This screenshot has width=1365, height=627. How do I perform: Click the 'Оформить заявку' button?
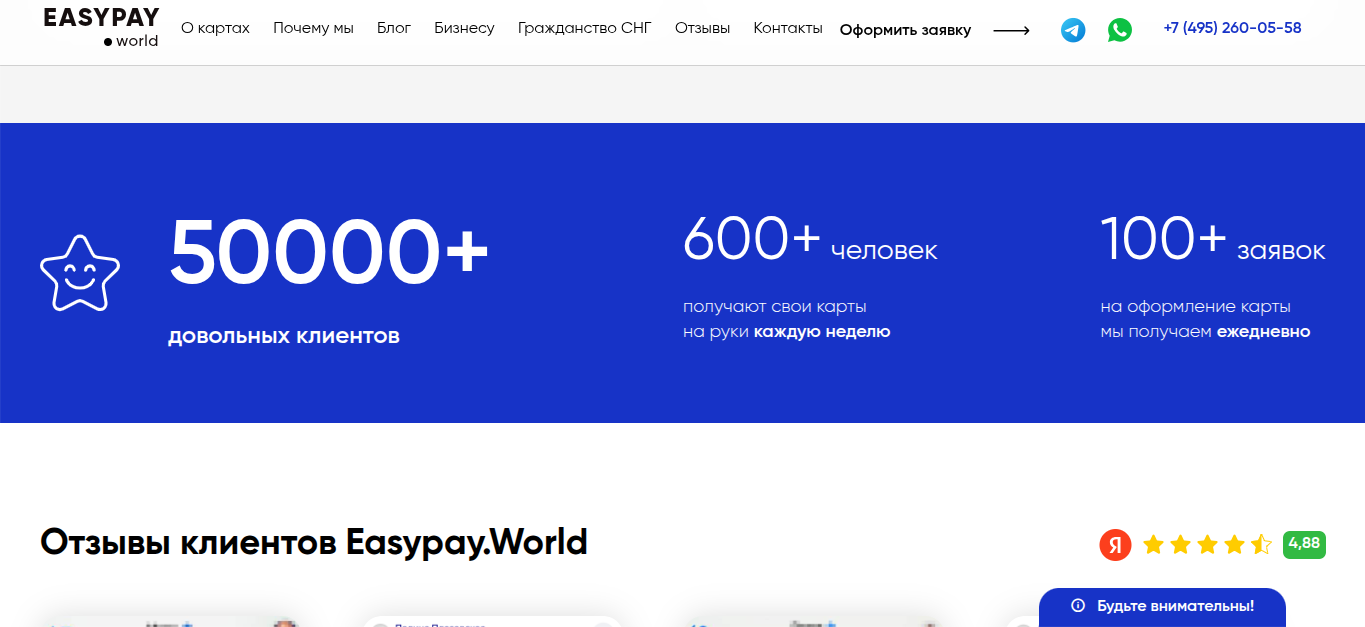pyautogui.click(x=905, y=30)
